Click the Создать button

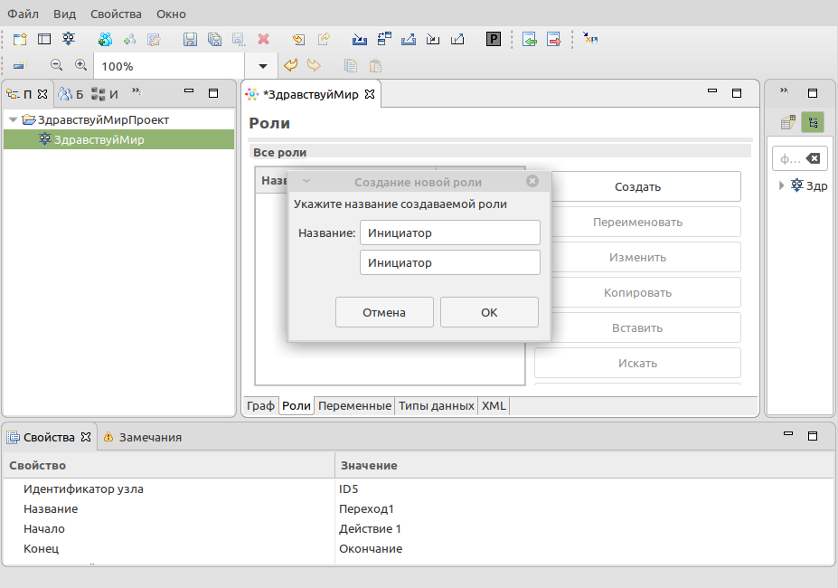[x=637, y=187]
